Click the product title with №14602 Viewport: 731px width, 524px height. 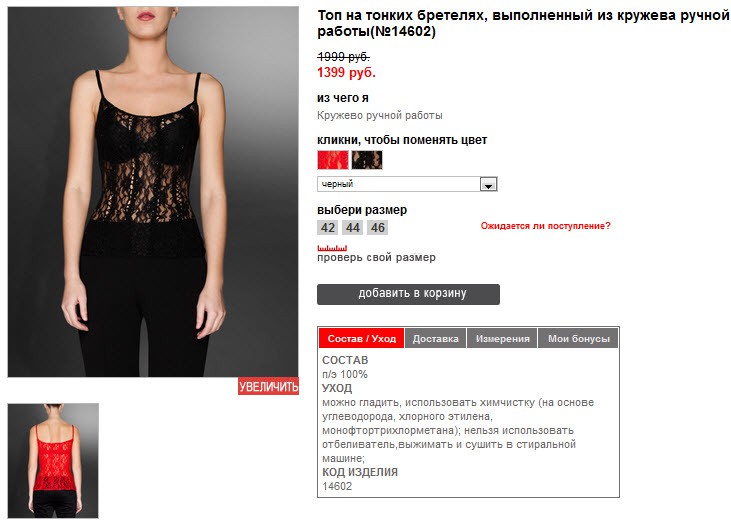523,23
